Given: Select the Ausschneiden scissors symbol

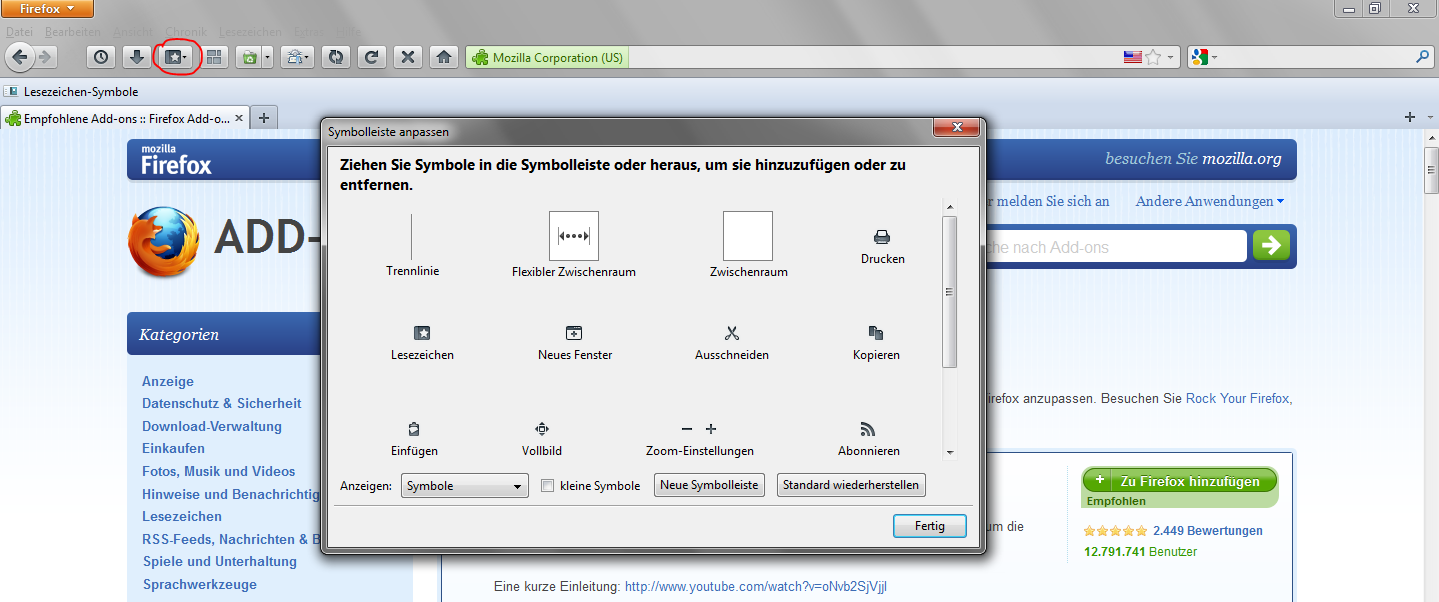Looking at the screenshot, I should (x=732, y=342).
